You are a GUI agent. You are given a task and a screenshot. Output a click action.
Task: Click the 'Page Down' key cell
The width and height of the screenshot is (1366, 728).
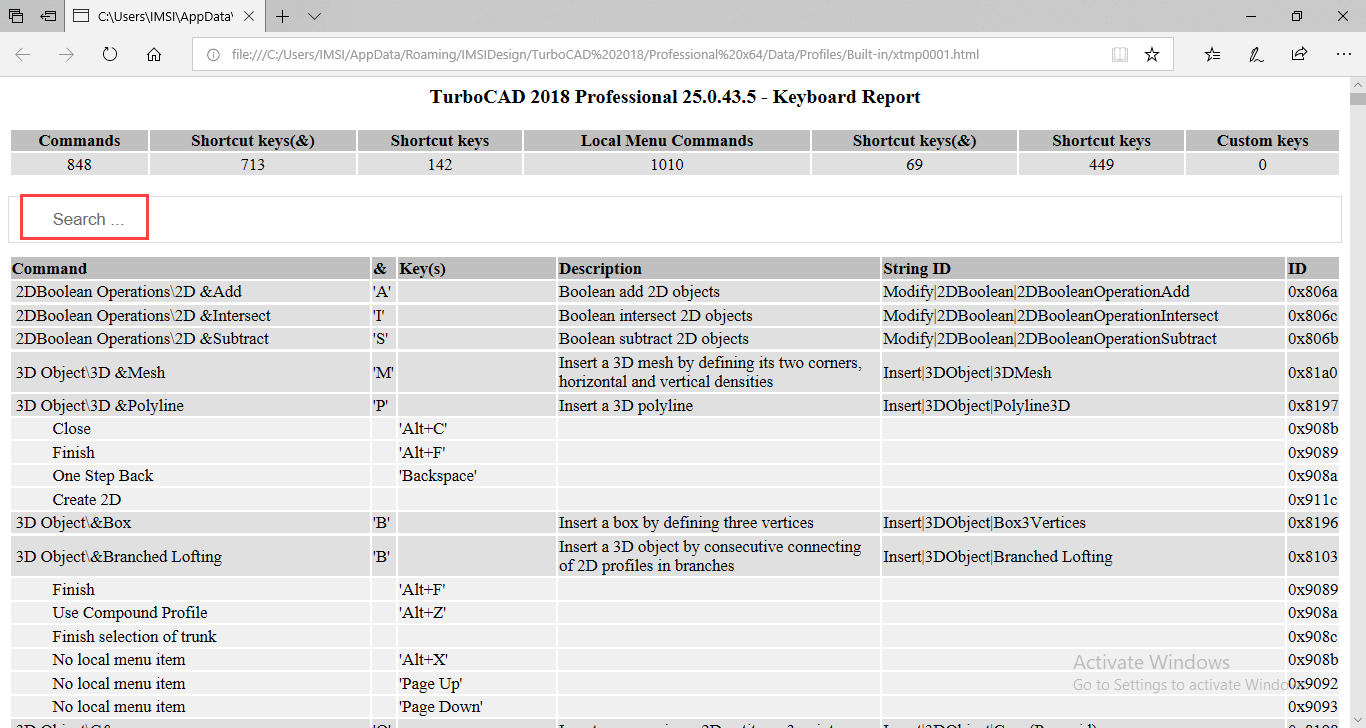477,707
